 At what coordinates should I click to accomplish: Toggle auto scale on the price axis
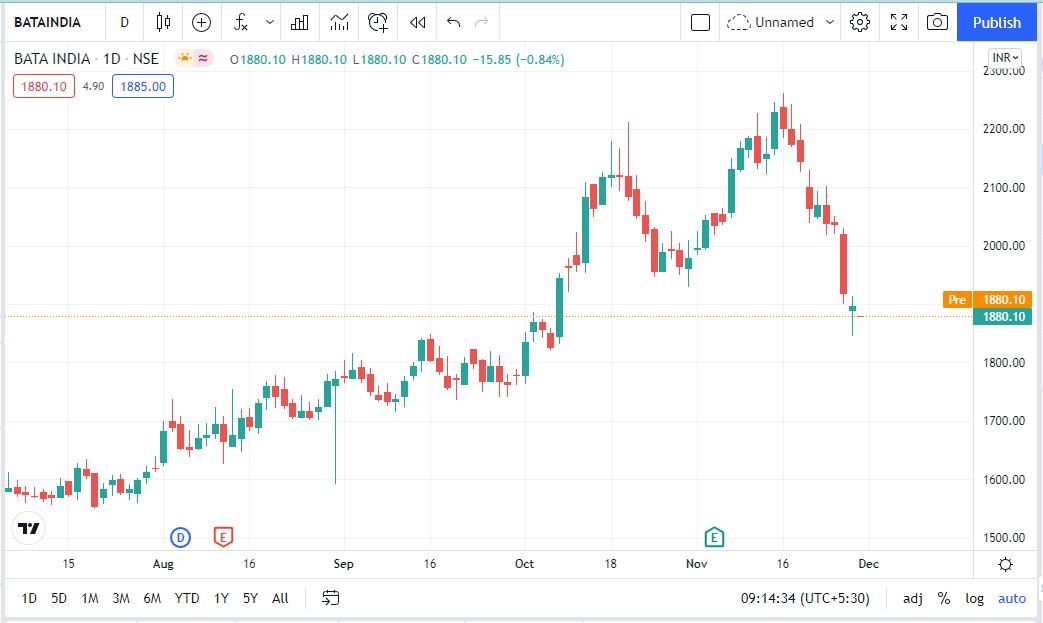click(1012, 598)
